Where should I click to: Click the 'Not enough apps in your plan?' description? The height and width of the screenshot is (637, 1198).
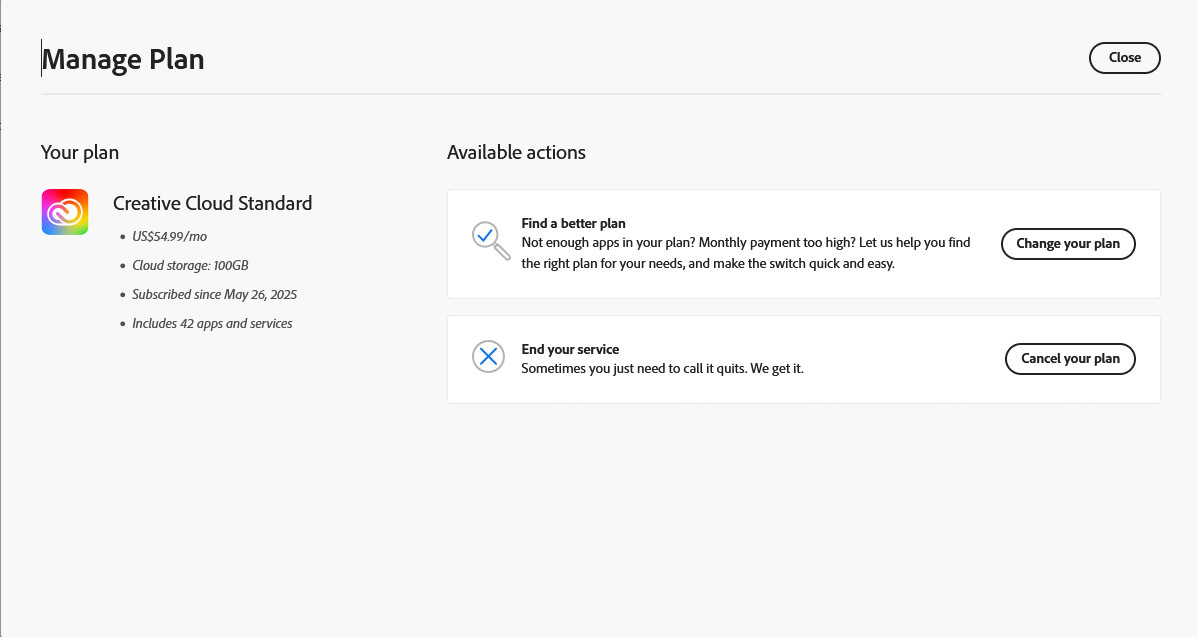point(745,254)
